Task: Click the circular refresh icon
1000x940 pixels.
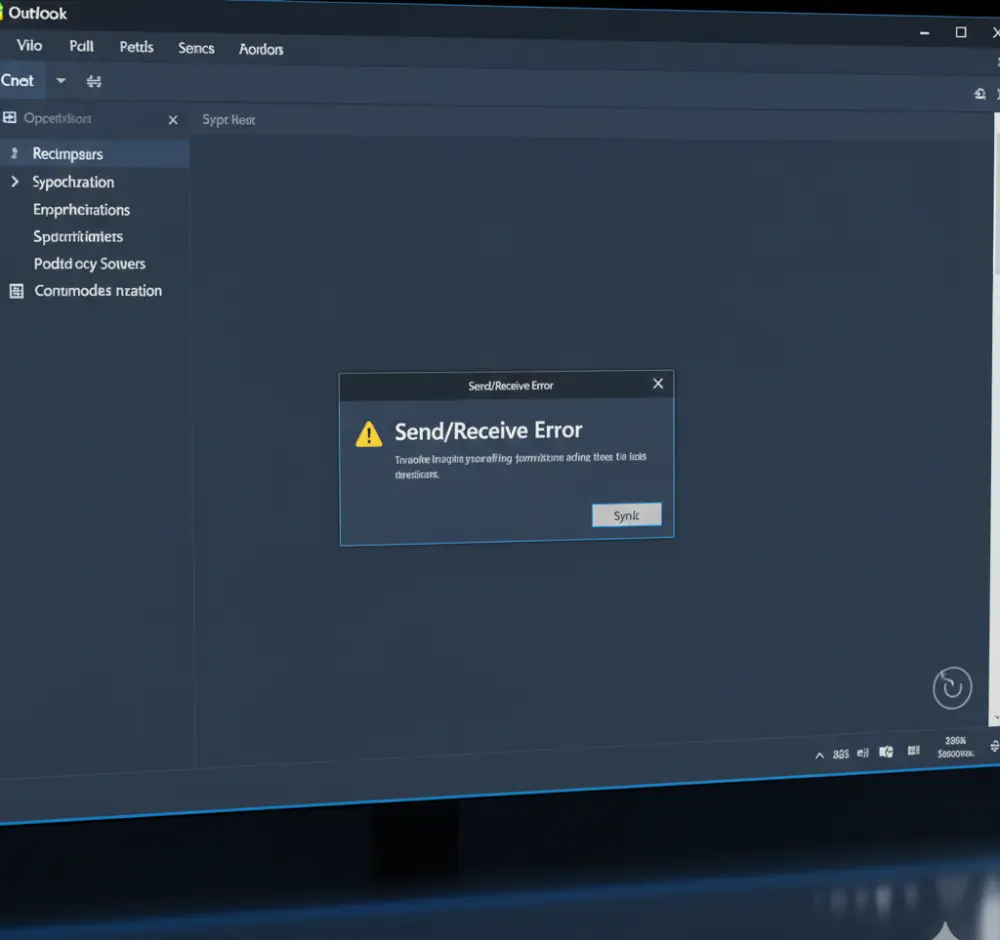Action: point(952,687)
